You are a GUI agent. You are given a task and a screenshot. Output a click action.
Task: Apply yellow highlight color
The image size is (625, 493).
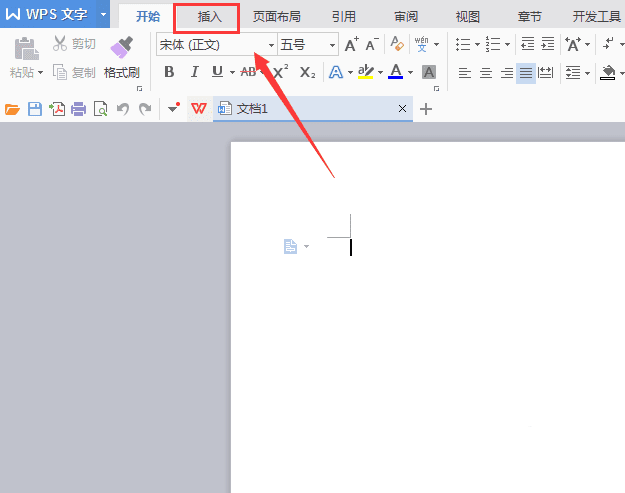[x=366, y=72]
